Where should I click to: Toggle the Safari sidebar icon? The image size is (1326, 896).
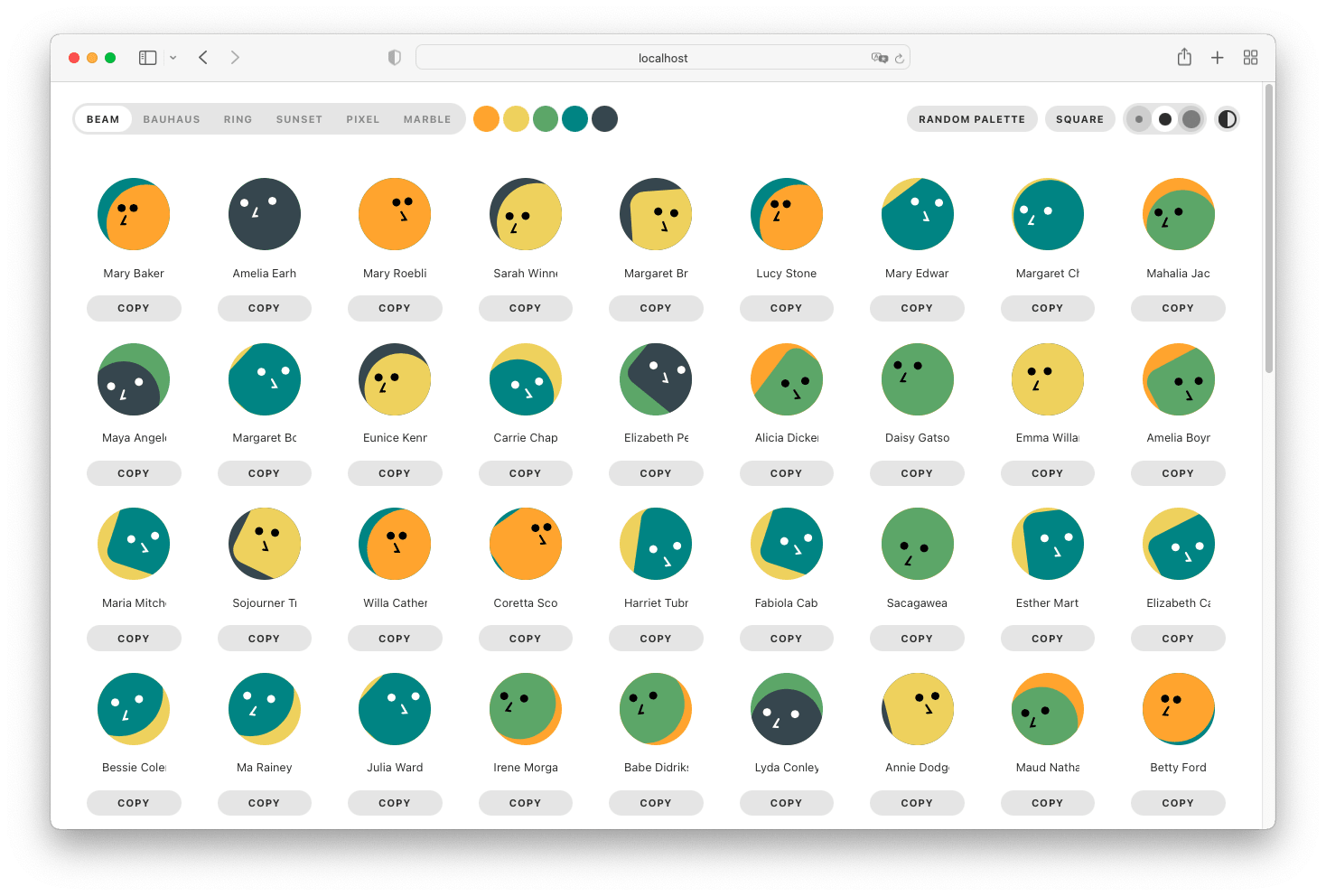tap(147, 58)
